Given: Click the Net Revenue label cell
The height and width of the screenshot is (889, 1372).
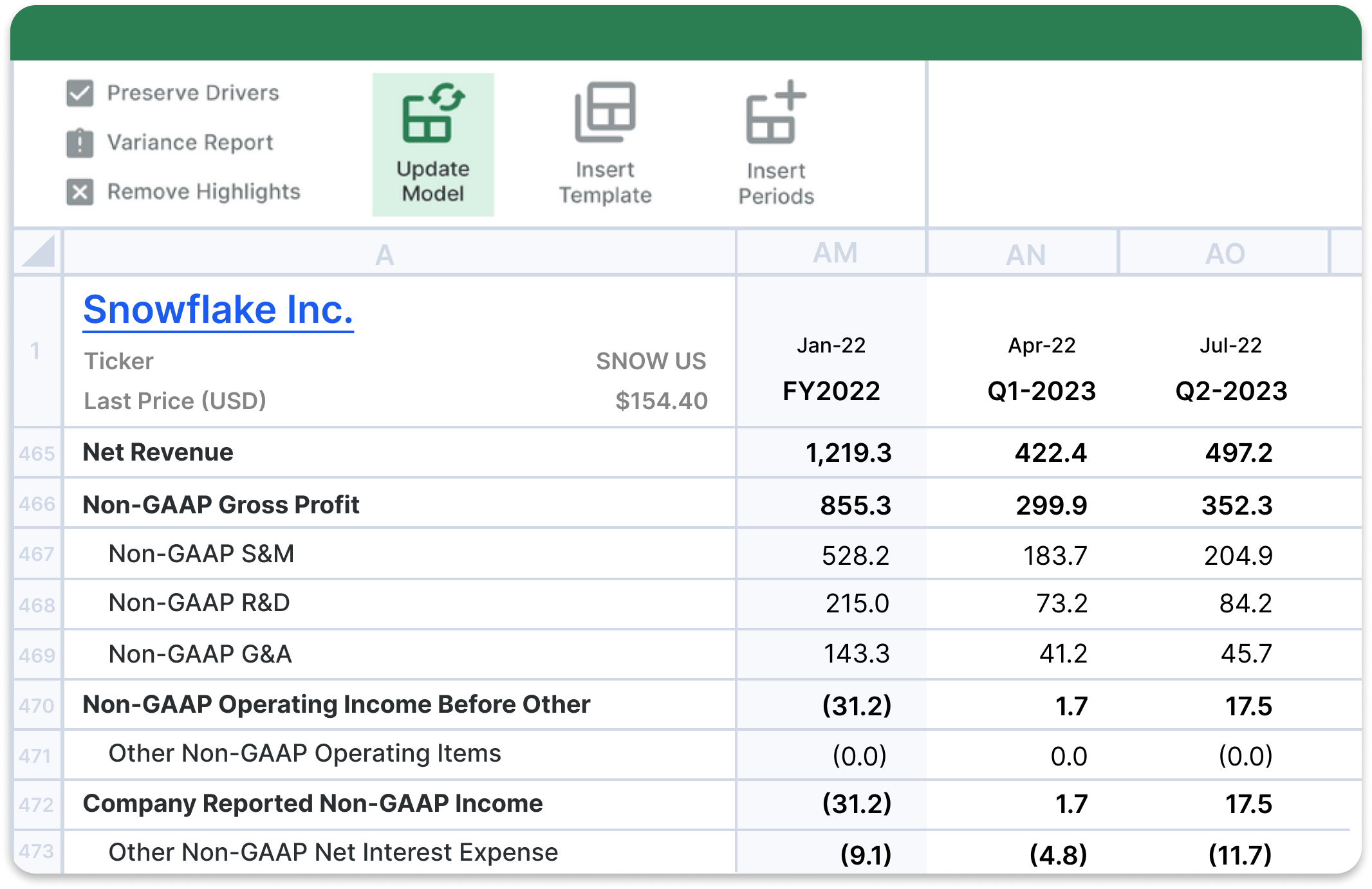Looking at the screenshot, I should point(399,453).
